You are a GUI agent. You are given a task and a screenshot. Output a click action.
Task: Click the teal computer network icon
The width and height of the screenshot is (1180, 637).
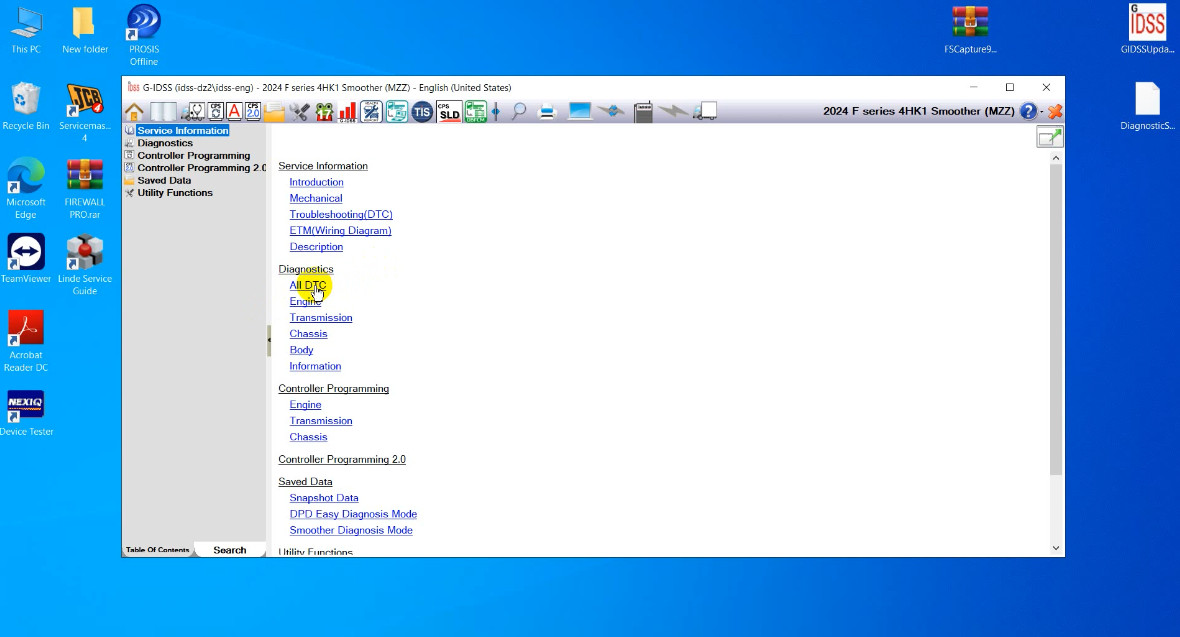397,111
